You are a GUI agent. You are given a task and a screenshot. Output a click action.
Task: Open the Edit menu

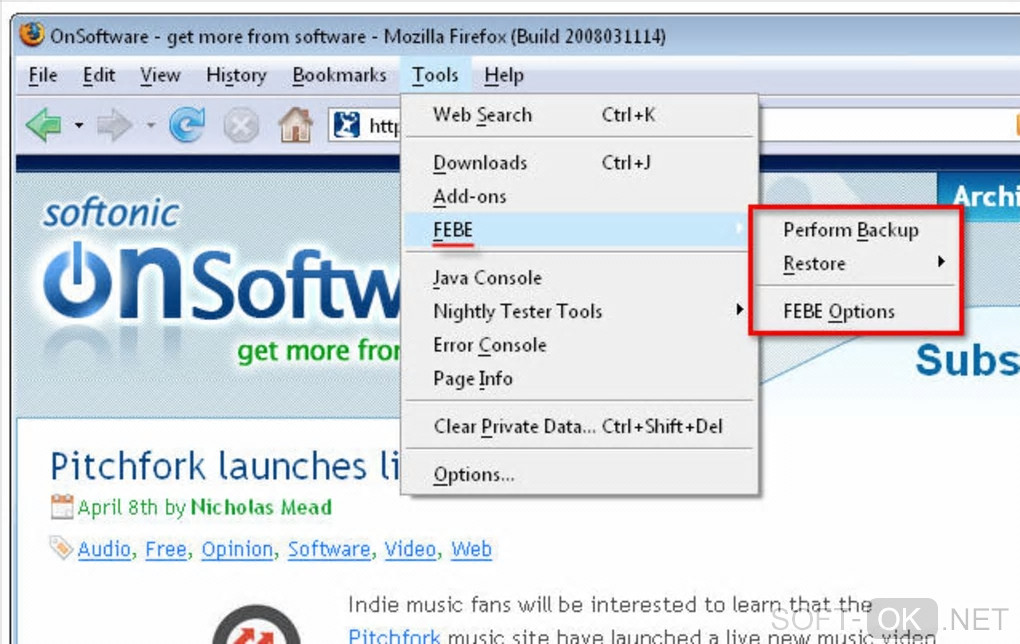pyautogui.click(x=99, y=75)
